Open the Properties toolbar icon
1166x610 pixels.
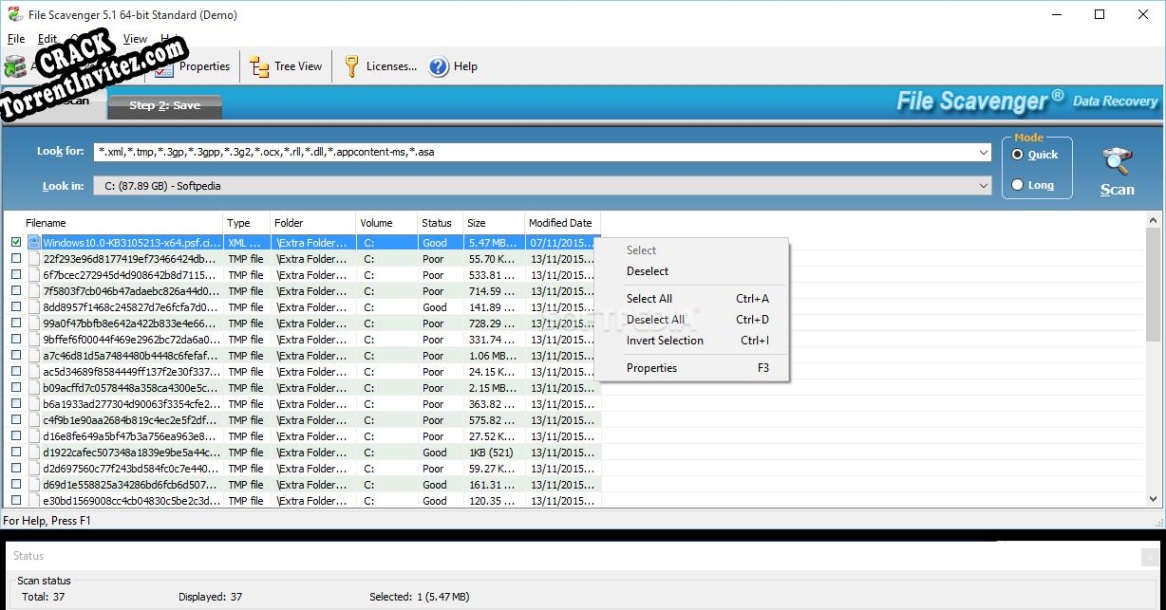tap(165, 67)
